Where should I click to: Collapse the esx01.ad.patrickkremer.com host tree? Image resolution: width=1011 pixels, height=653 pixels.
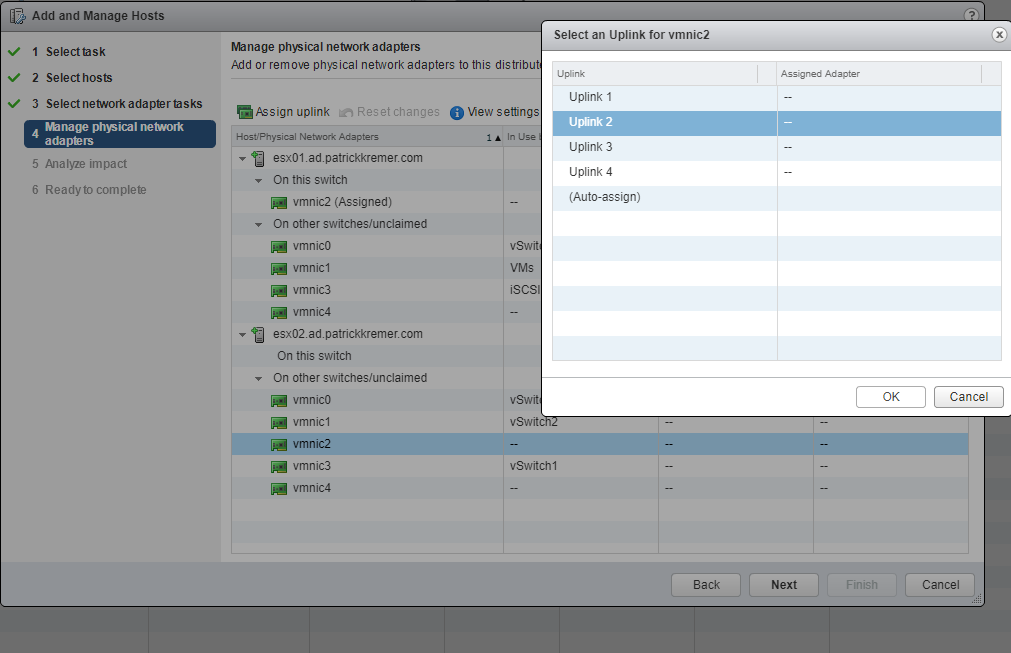point(242,158)
